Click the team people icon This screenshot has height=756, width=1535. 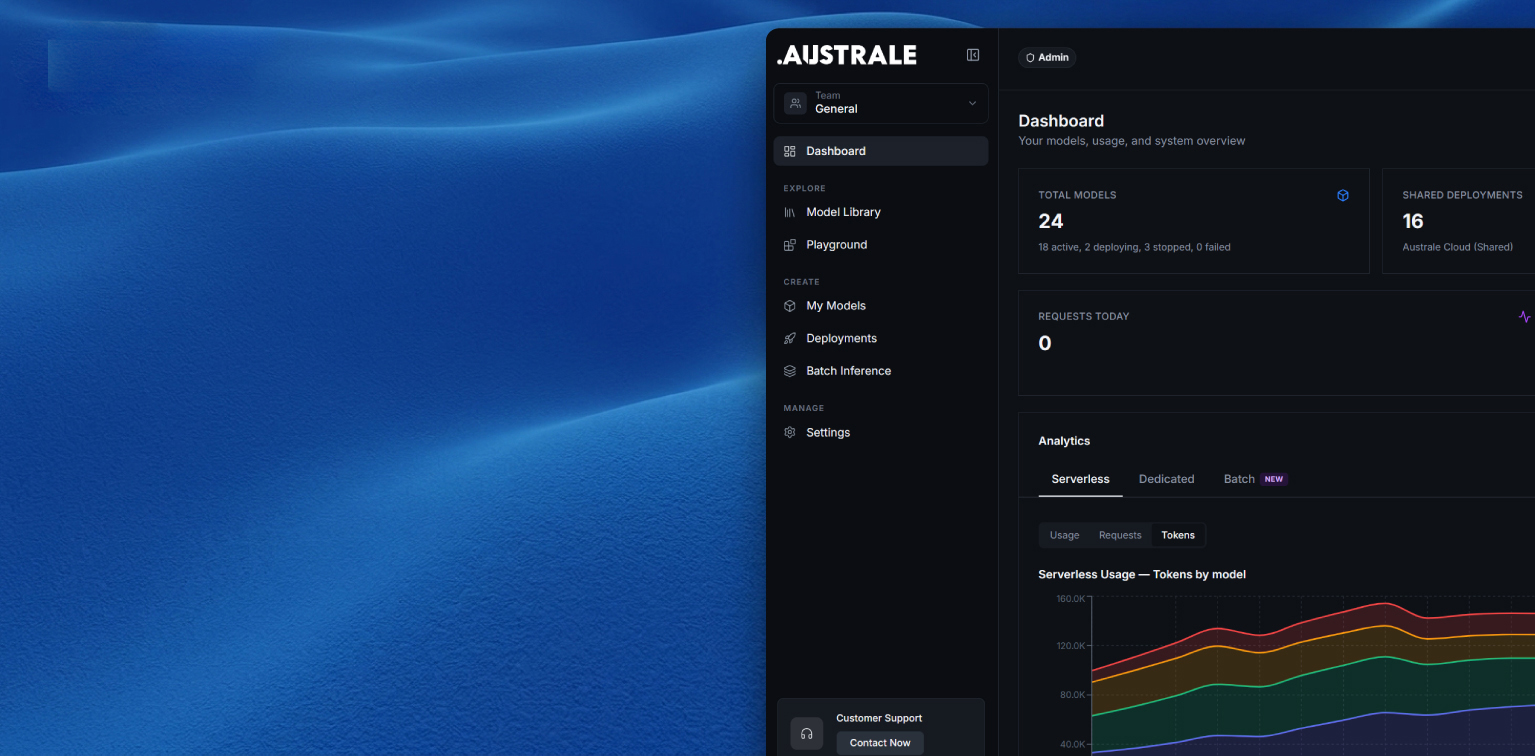point(795,103)
